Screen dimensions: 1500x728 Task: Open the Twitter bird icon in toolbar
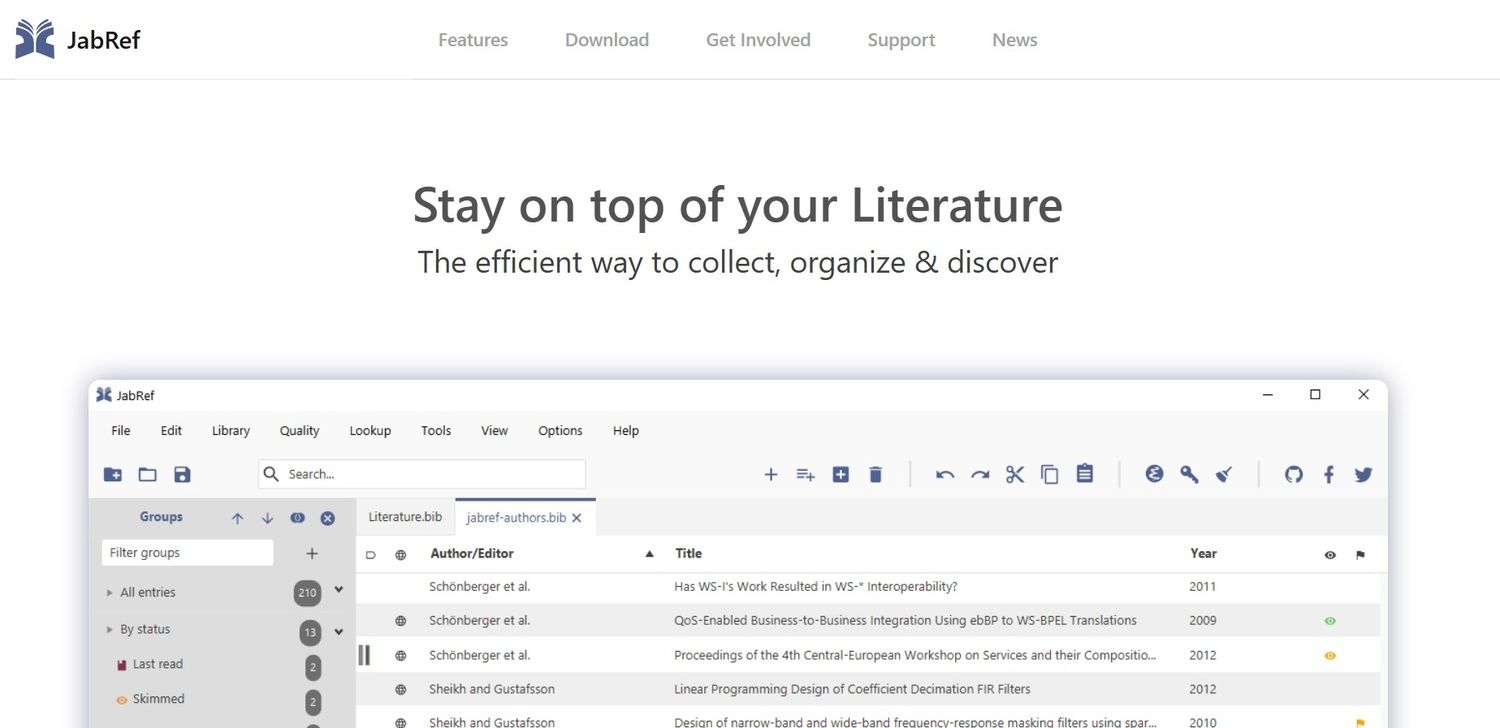pyautogui.click(x=1364, y=475)
